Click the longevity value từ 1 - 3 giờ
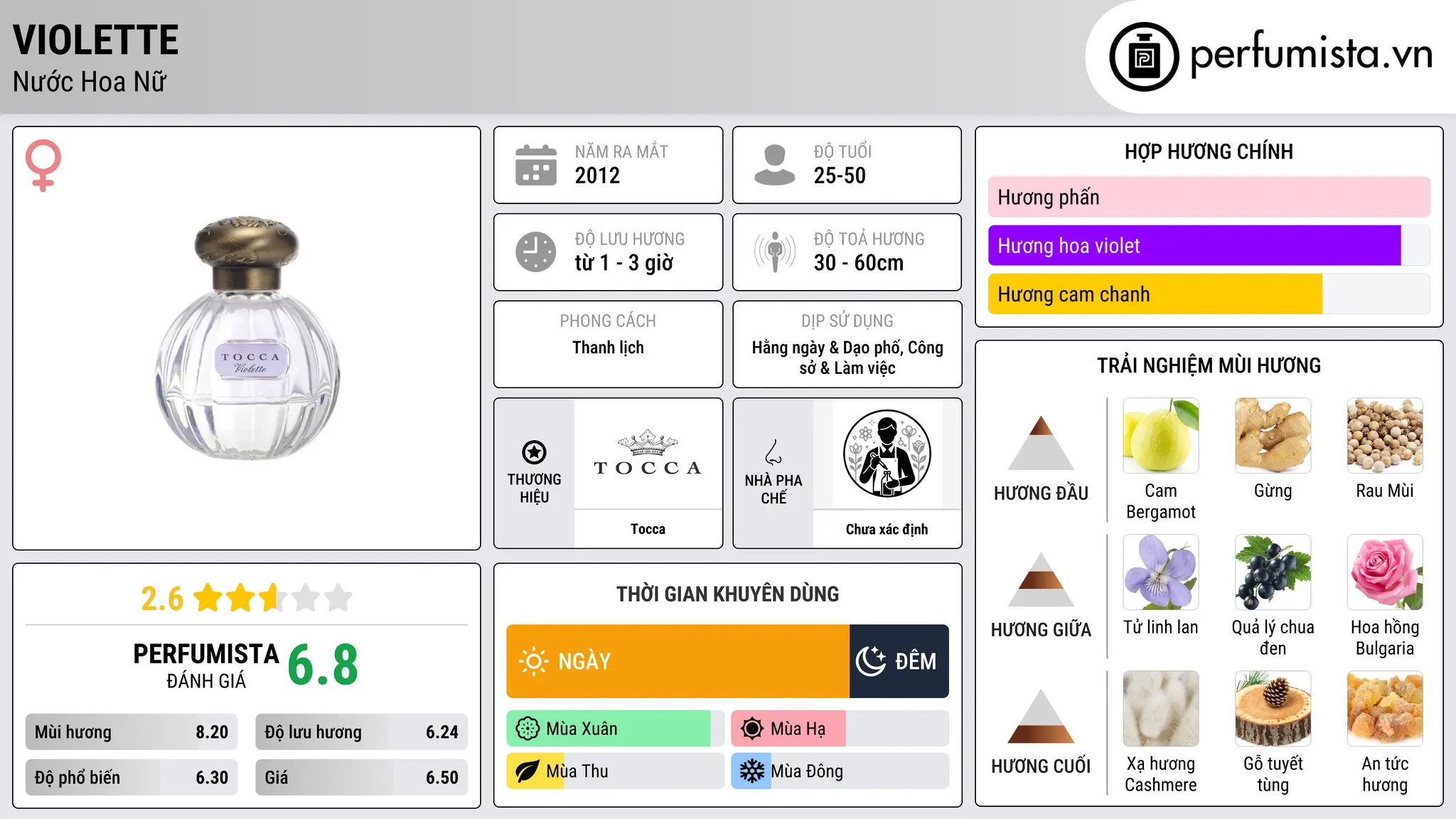 [624, 263]
